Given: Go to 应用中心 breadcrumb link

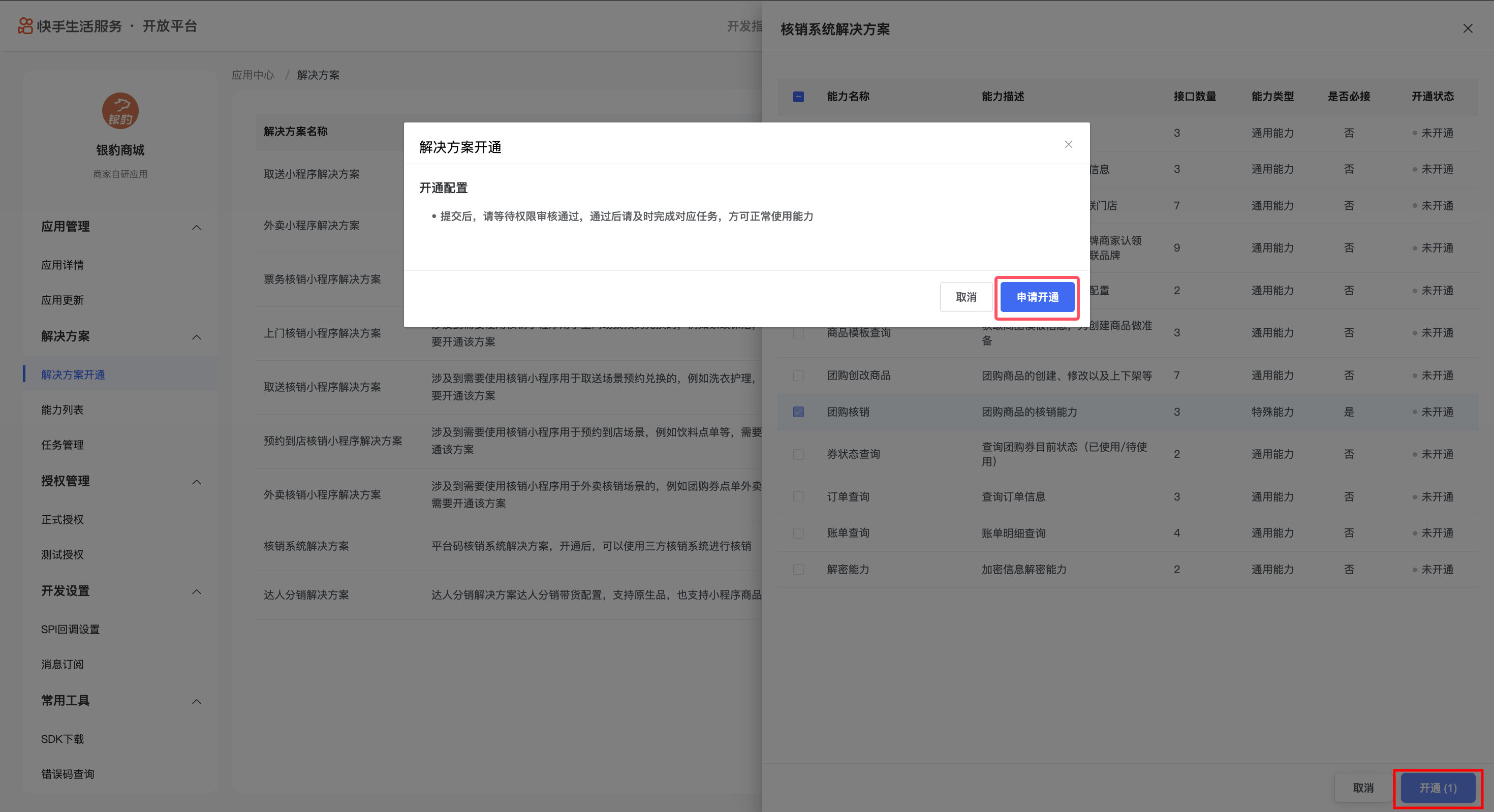Looking at the screenshot, I should [x=252, y=75].
